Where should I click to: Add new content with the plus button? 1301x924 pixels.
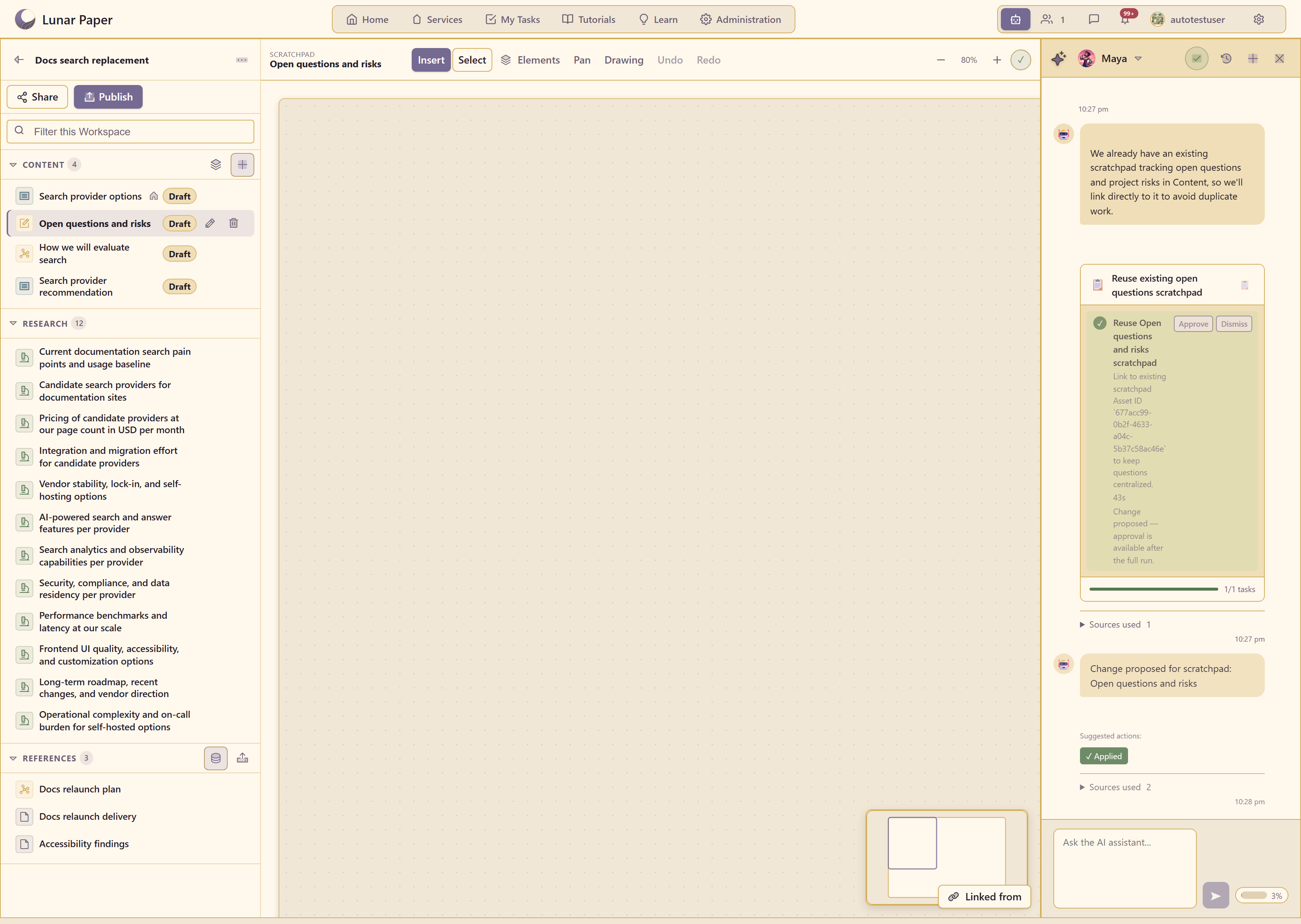[x=242, y=164]
